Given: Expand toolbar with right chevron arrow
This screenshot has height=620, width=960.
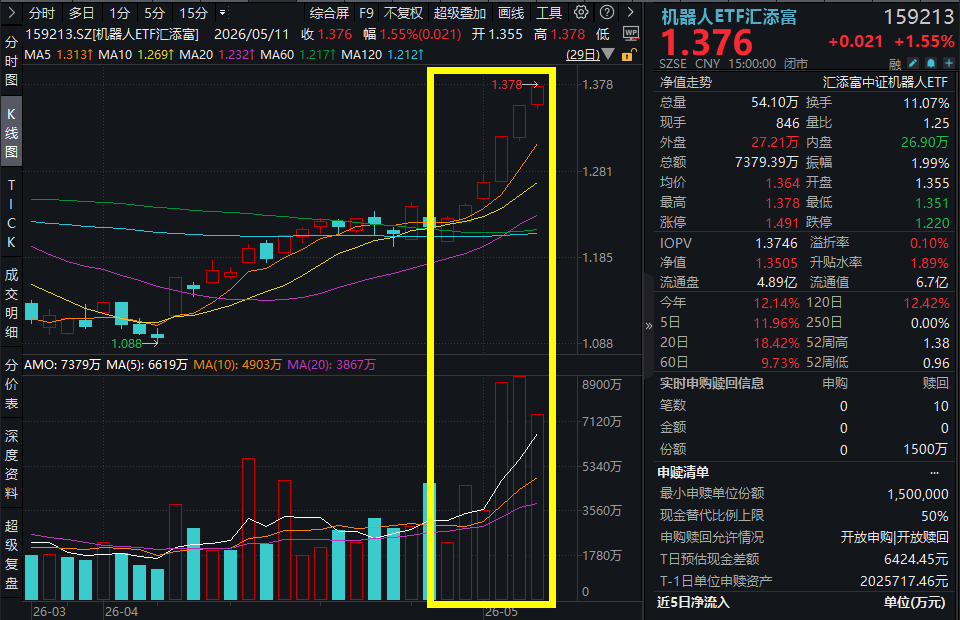Looking at the screenshot, I should pyautogui.click(x=631, y=12).
